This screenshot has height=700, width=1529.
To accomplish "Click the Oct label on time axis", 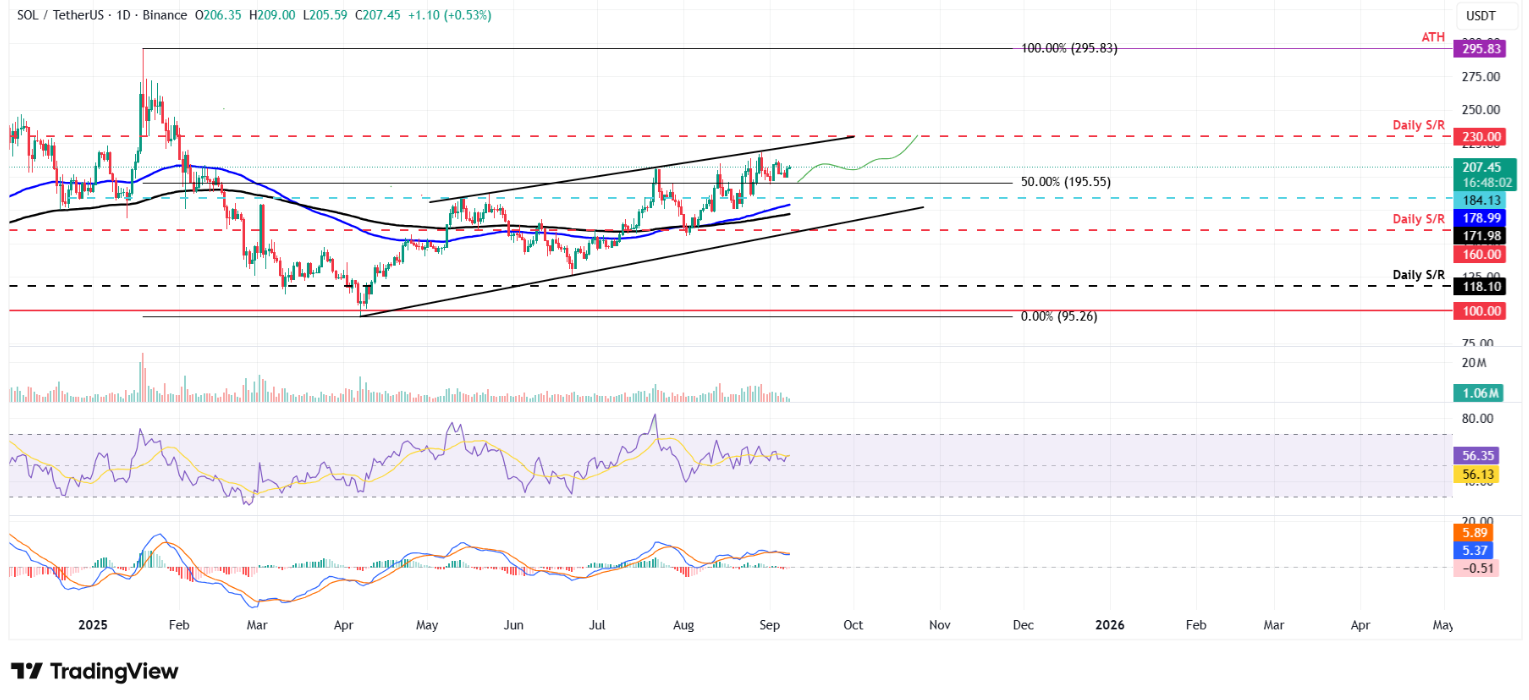I will (853, 625).
